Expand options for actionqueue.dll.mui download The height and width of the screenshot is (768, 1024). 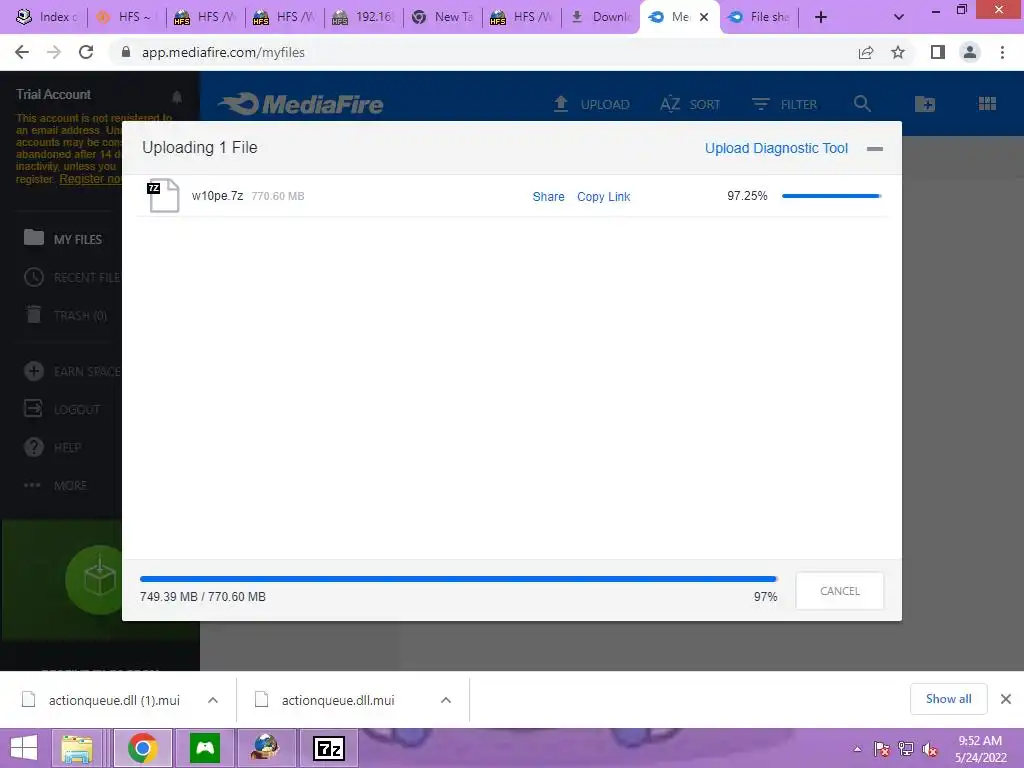tap(446, 700)
